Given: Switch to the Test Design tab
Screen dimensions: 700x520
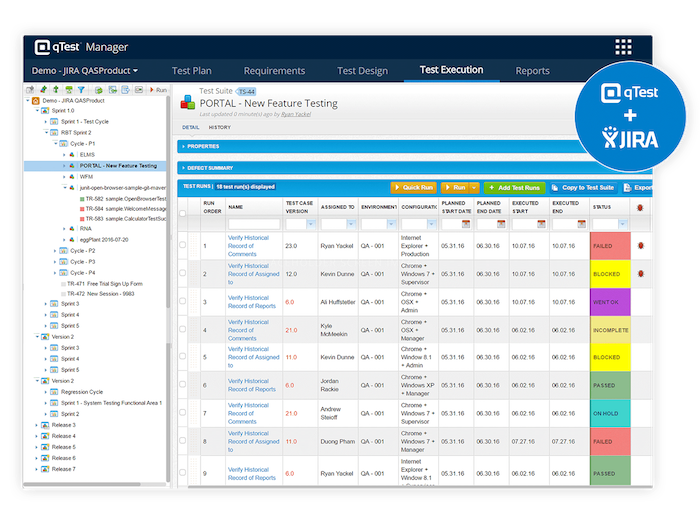Looking at the screenshot, I should coord(362,71).
